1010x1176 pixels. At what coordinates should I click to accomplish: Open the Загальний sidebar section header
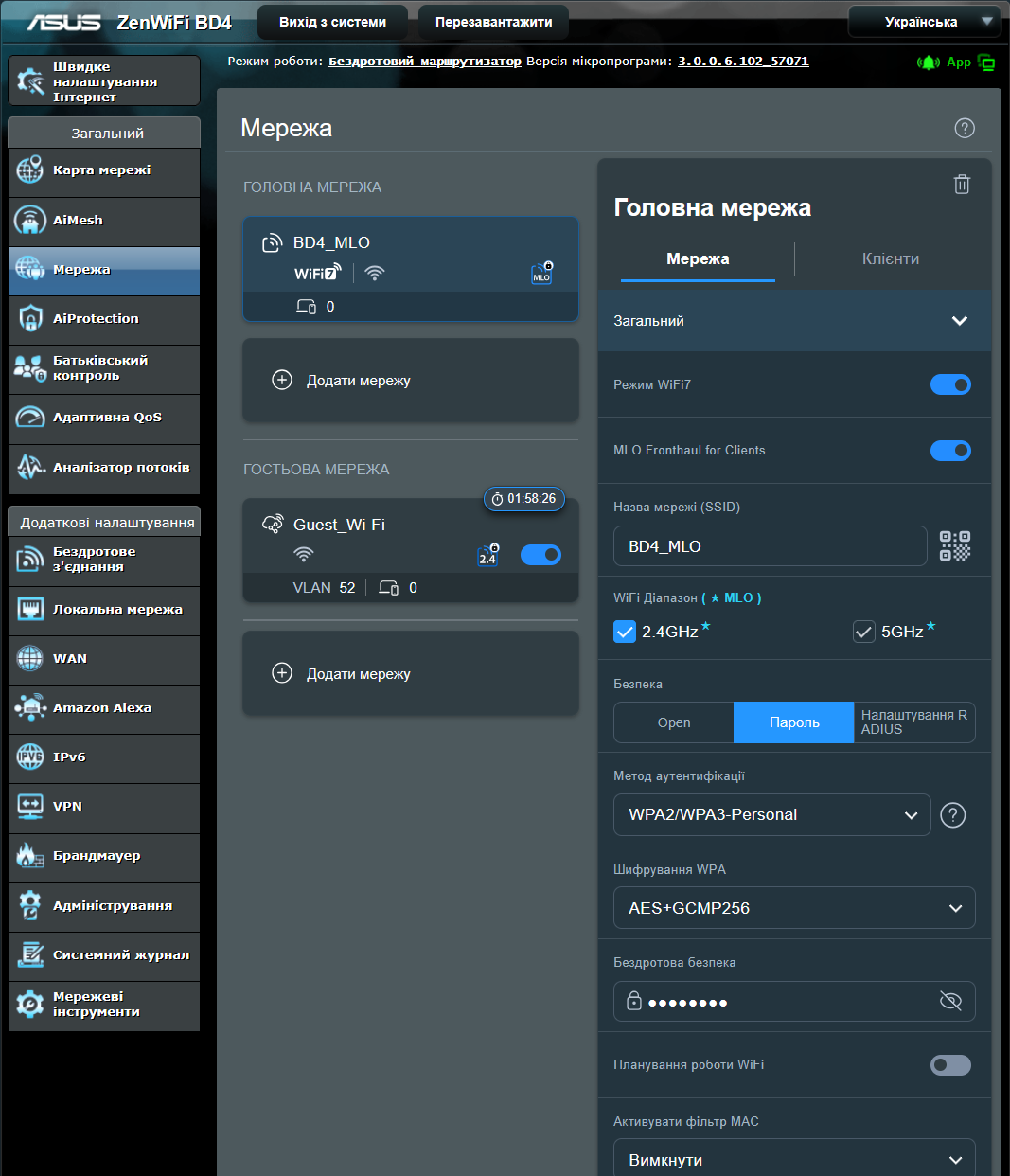104,134
